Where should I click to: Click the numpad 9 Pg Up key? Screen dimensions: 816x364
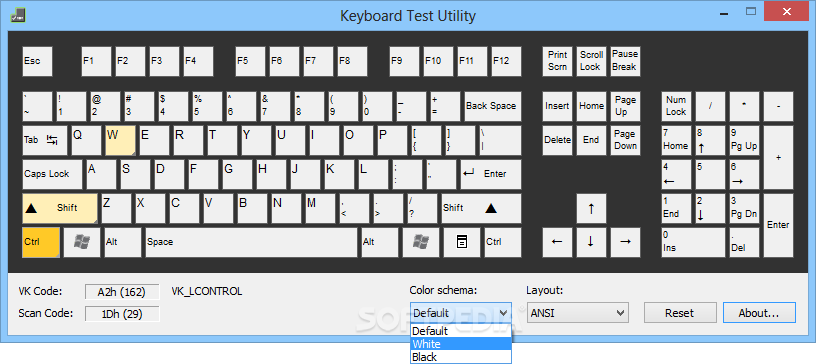click(x=744, y=140)
